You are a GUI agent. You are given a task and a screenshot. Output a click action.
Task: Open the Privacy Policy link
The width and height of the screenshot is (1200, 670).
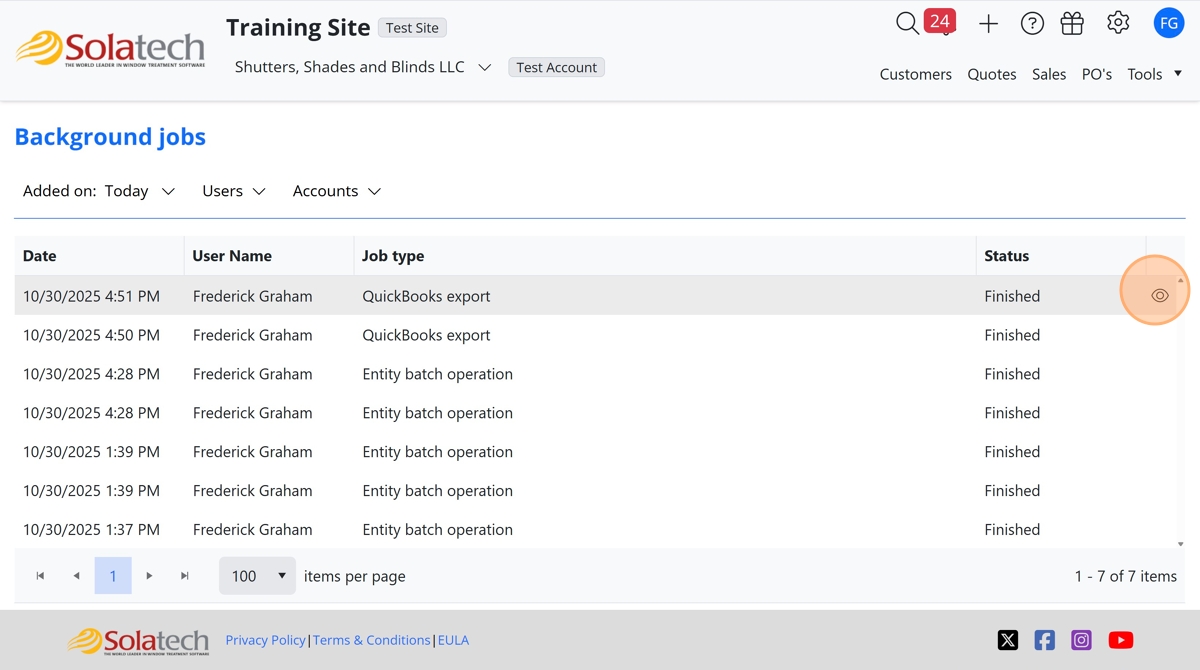[265, 640]
